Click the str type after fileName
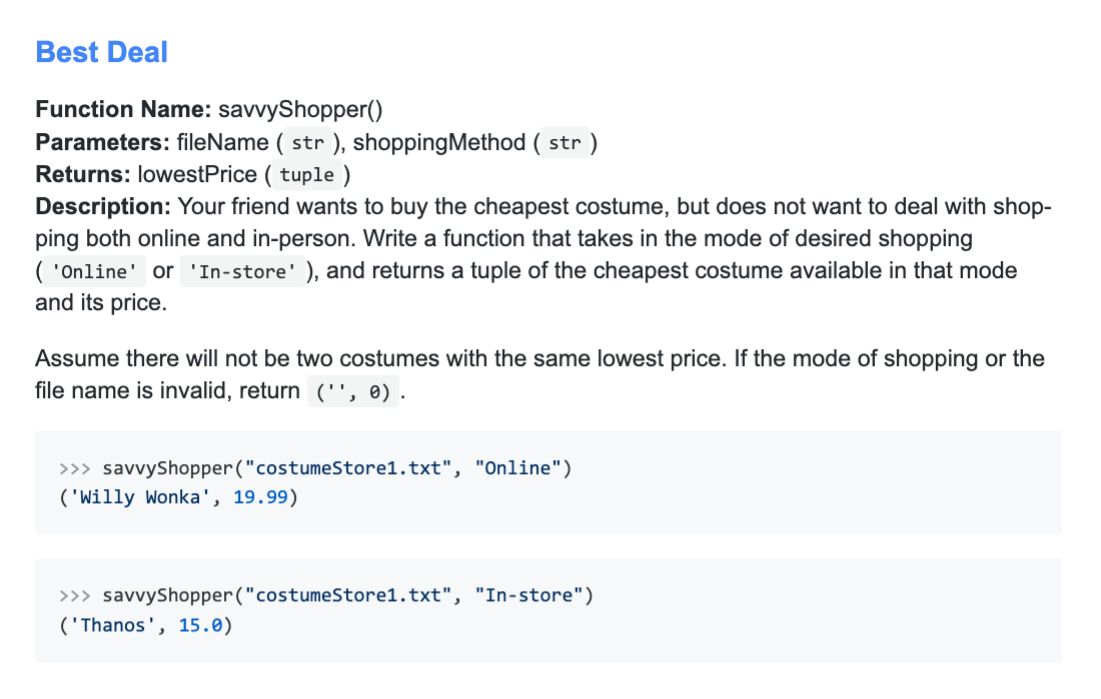 coord(308,143)
